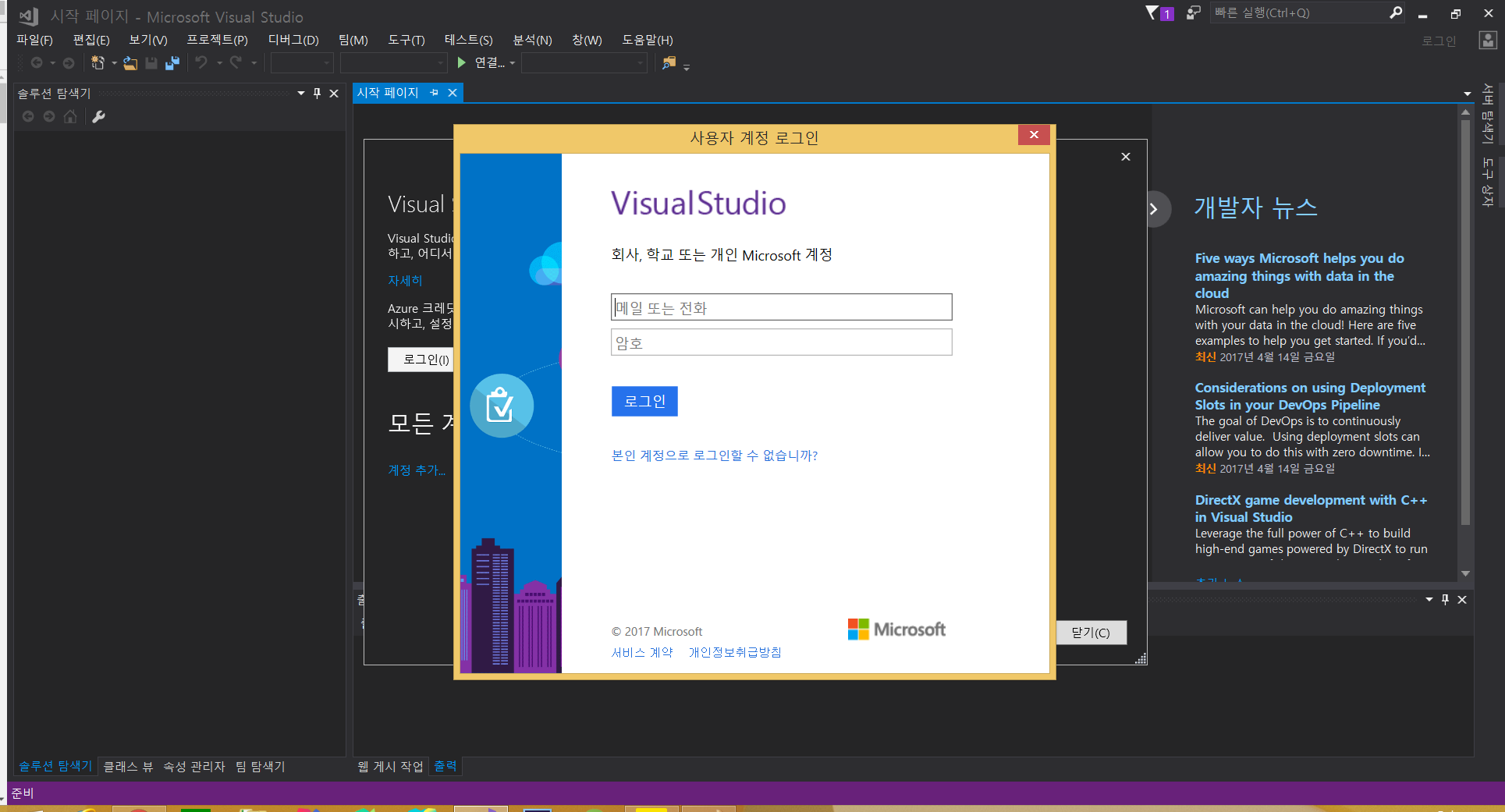Click the navigate forward arrow in the toolbar
The width and height of the screenshot is (1505, 812).
tap(69, 62)
